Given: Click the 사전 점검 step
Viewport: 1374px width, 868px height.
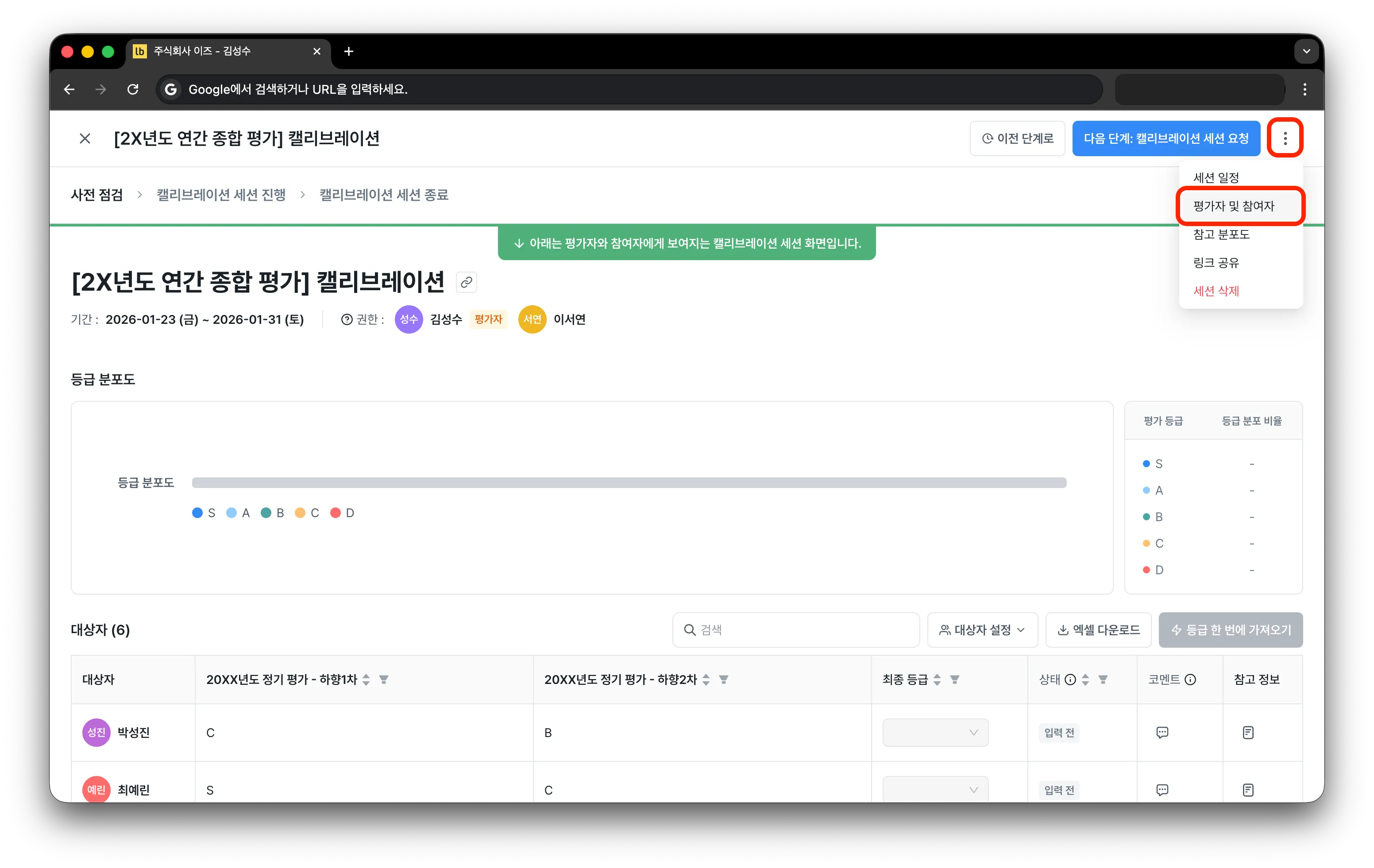Looking at the screenshot, I should (97, 195).
